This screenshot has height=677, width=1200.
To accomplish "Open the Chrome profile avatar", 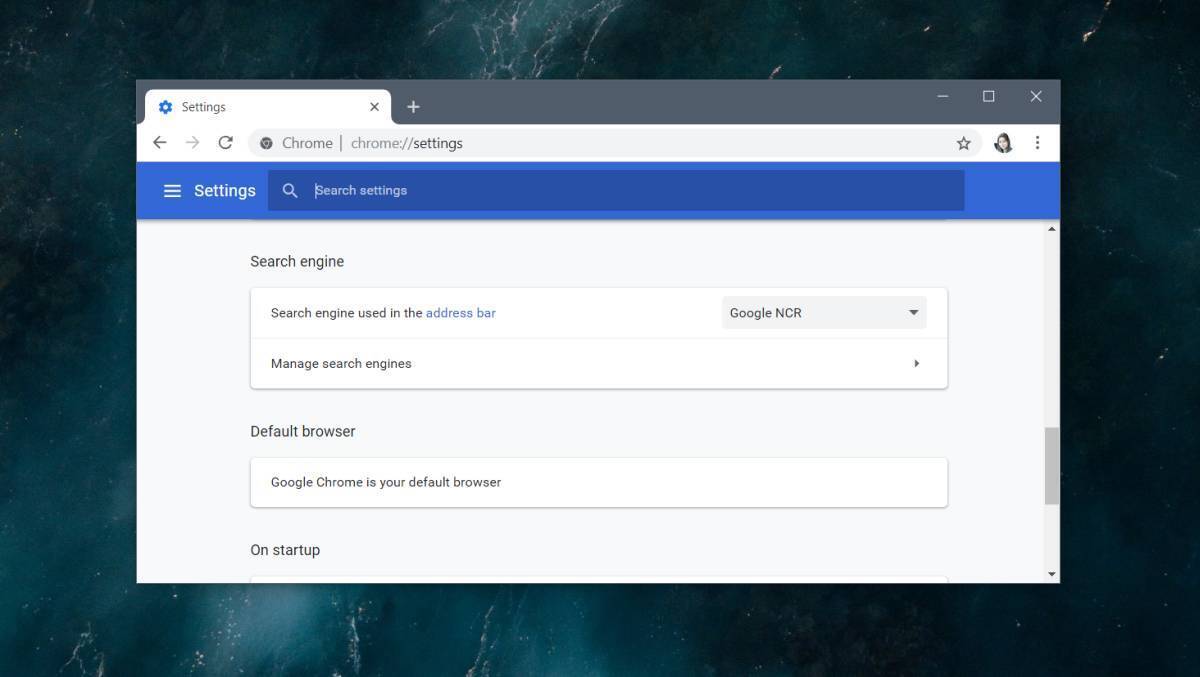I will point(1002,142).
